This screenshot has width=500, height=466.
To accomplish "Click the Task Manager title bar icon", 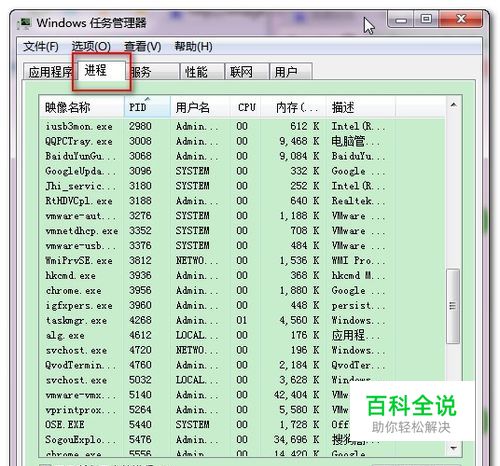I will [25, 23].
